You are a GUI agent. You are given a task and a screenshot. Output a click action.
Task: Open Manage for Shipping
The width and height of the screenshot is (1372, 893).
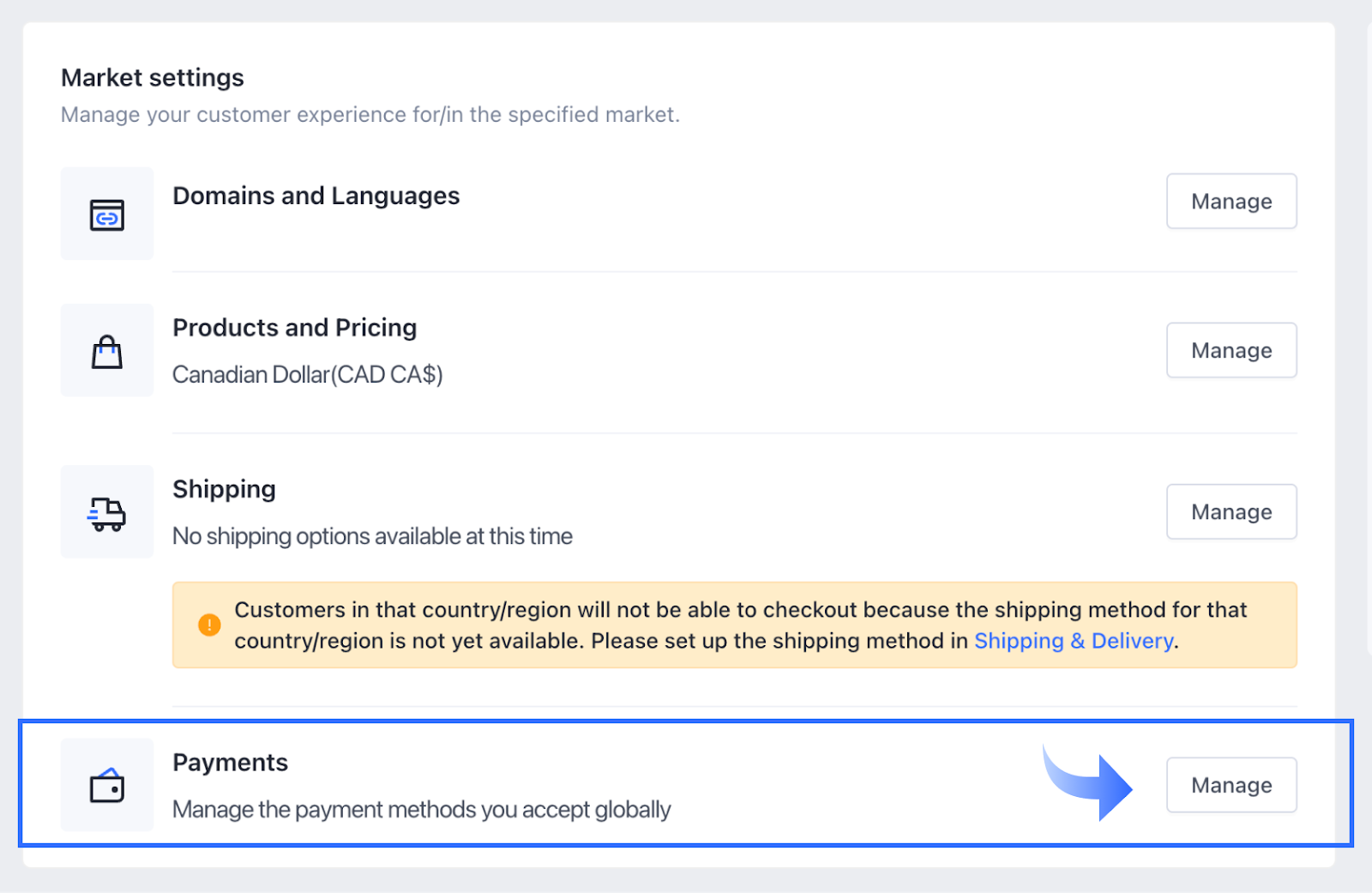[x=1231, y=512]
